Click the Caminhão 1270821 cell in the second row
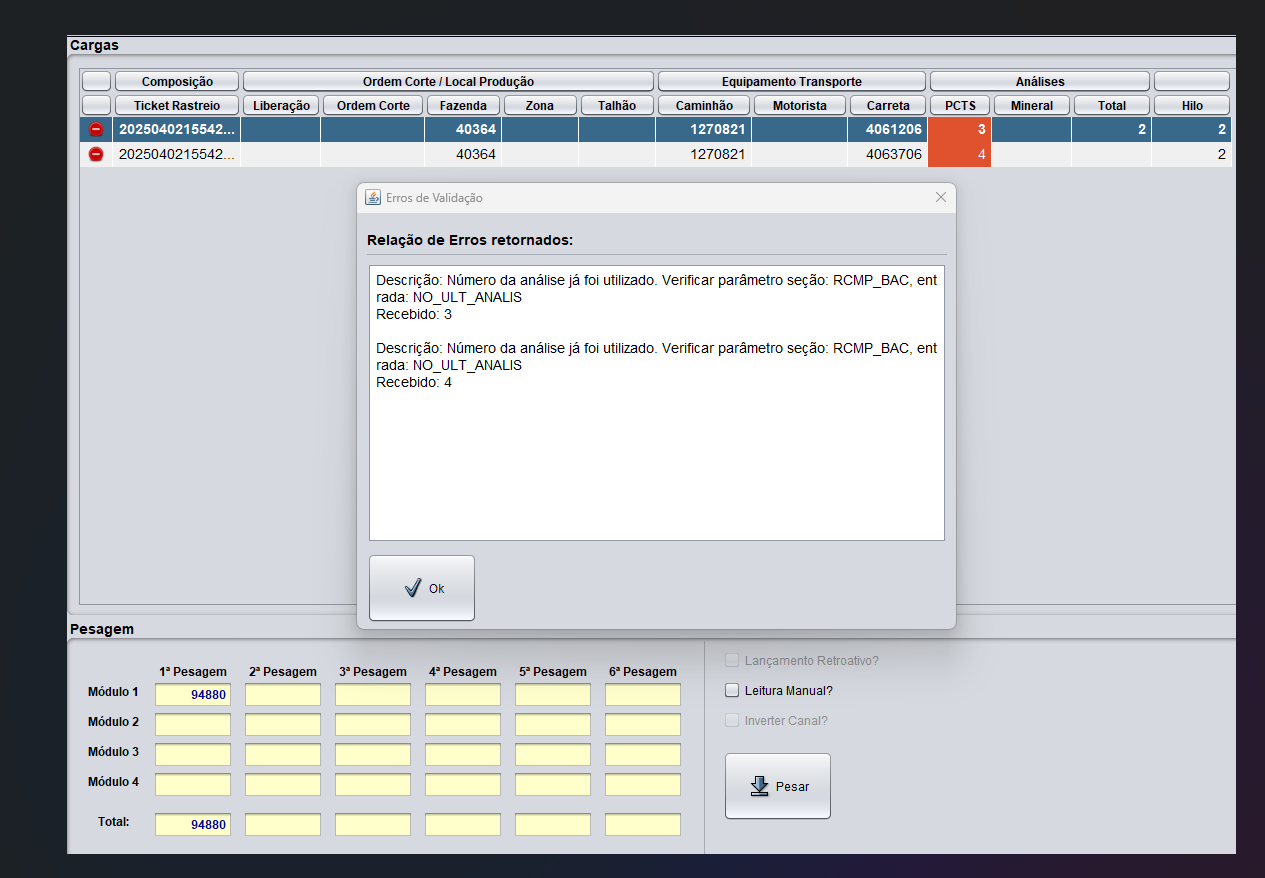Viewport: 1265px width, 878px height. click(704, 154)
